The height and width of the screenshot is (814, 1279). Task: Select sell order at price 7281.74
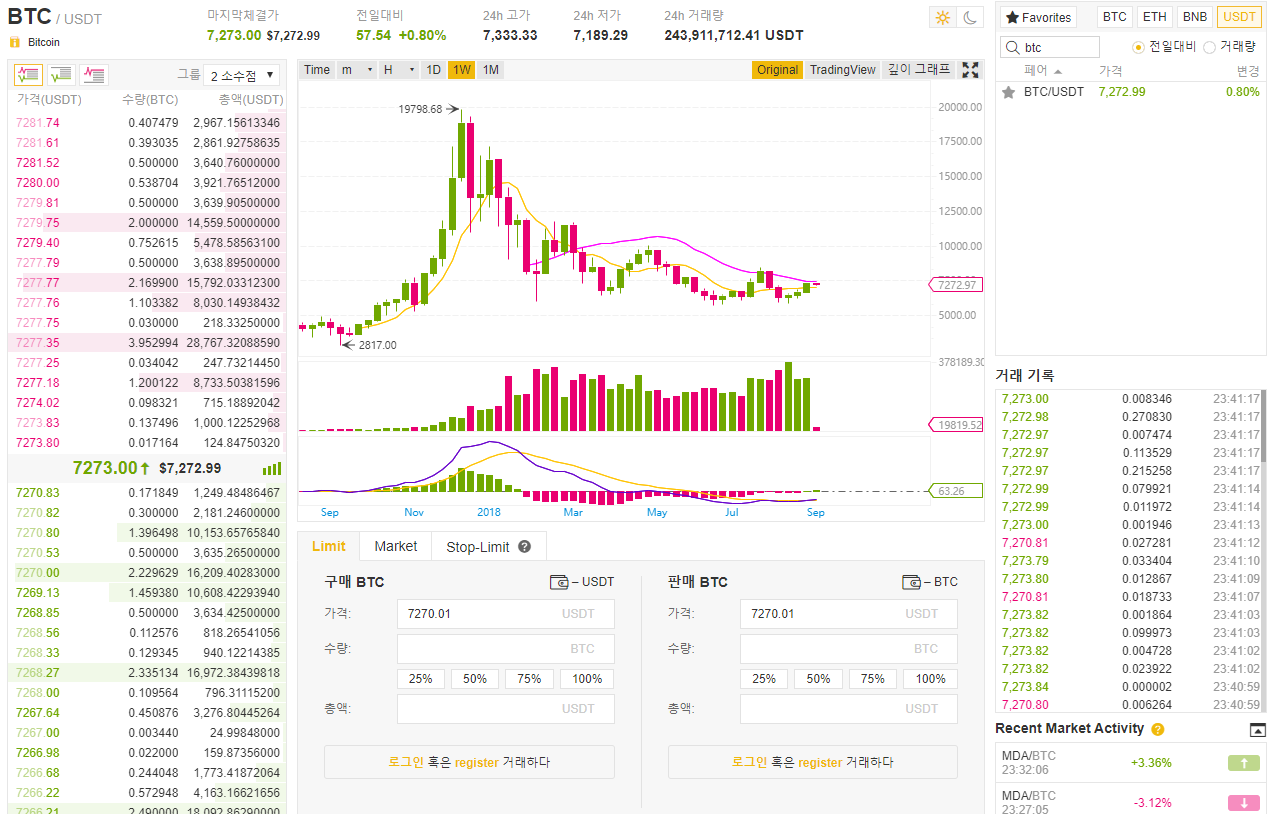148,122
